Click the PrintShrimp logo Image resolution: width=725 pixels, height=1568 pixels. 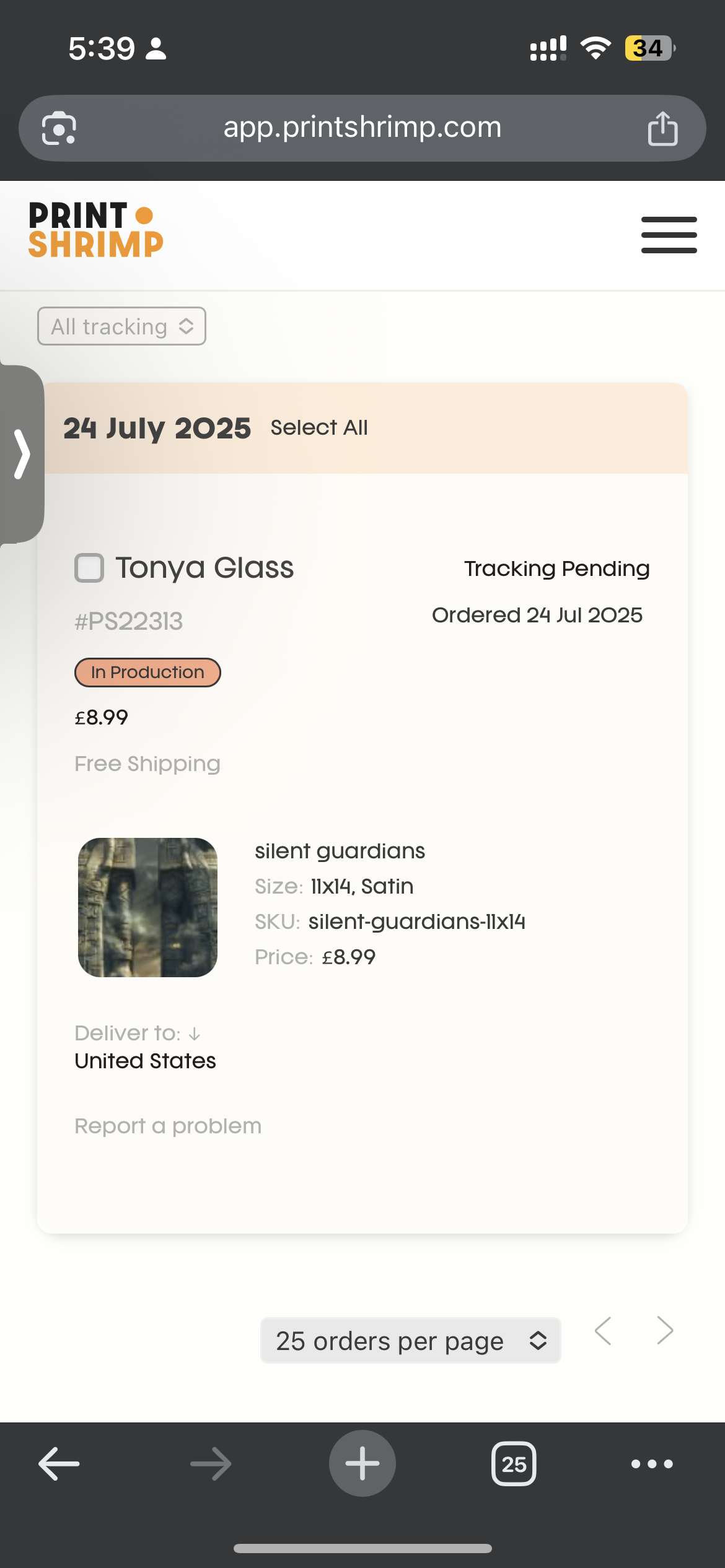click(96, 230)
